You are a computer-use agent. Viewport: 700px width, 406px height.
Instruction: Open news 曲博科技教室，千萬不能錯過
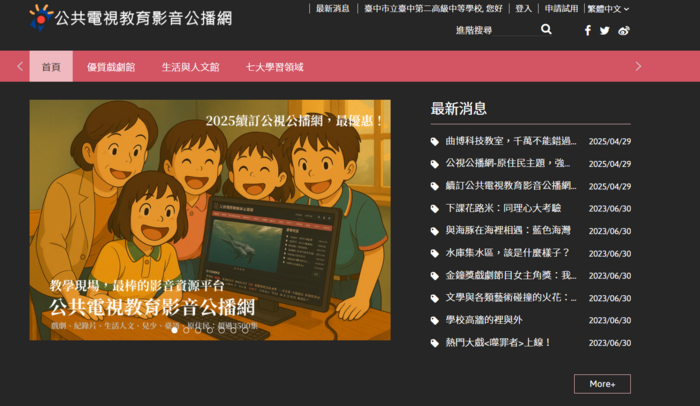(x=511, y=141)
